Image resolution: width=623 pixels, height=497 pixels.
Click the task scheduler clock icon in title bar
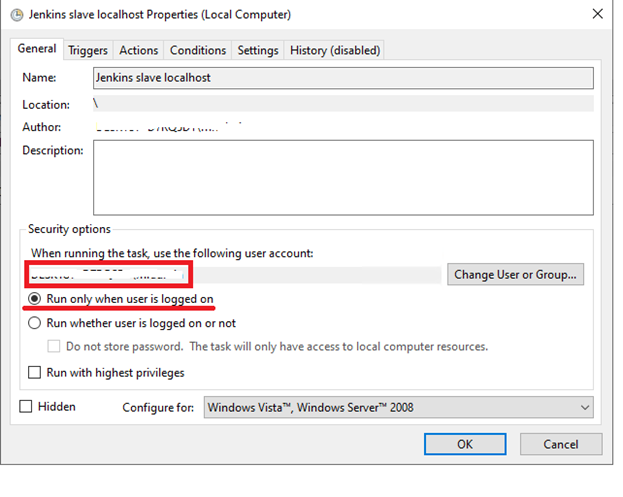(17, 15)
